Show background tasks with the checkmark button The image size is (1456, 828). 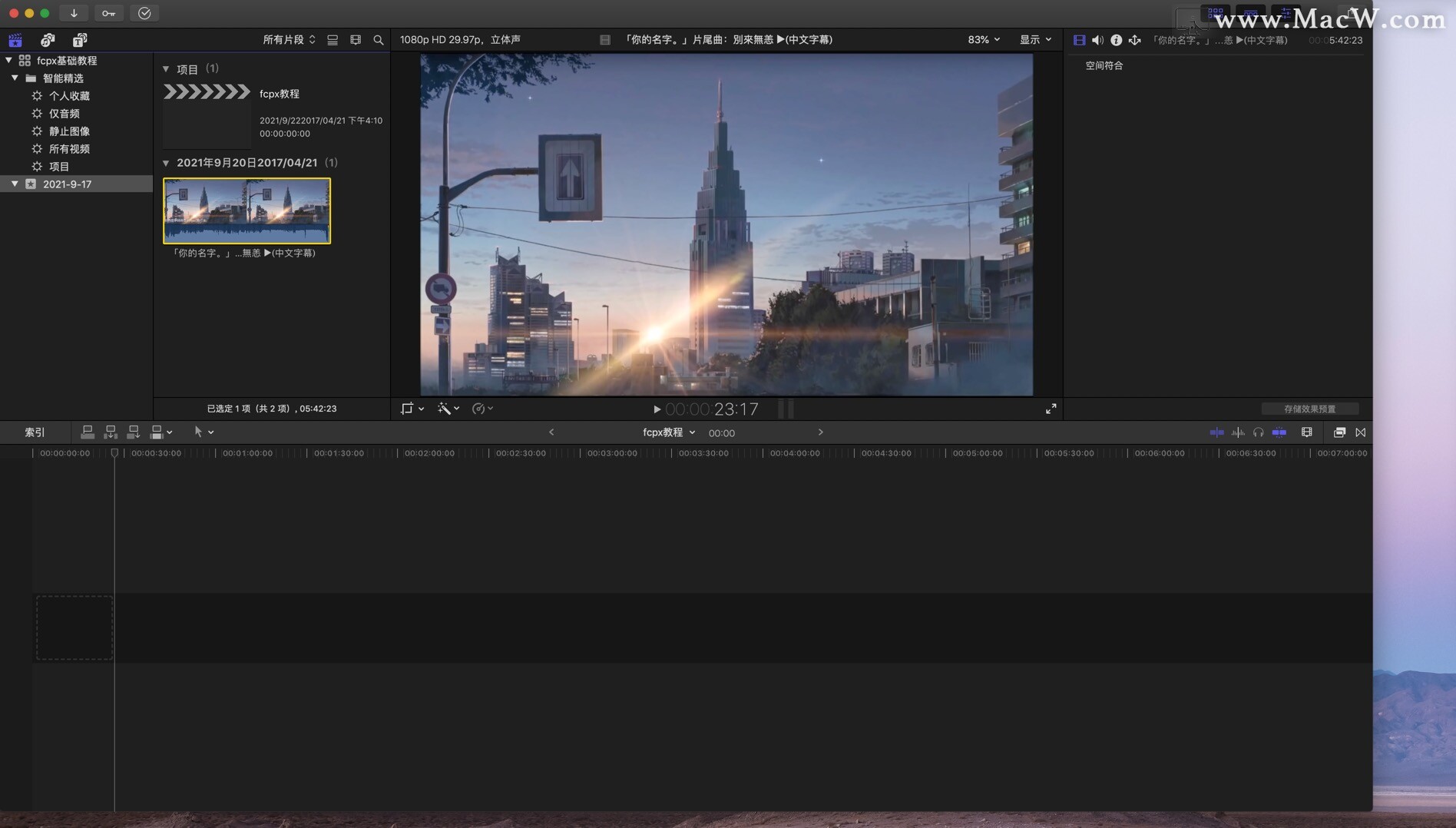point(144,13)
